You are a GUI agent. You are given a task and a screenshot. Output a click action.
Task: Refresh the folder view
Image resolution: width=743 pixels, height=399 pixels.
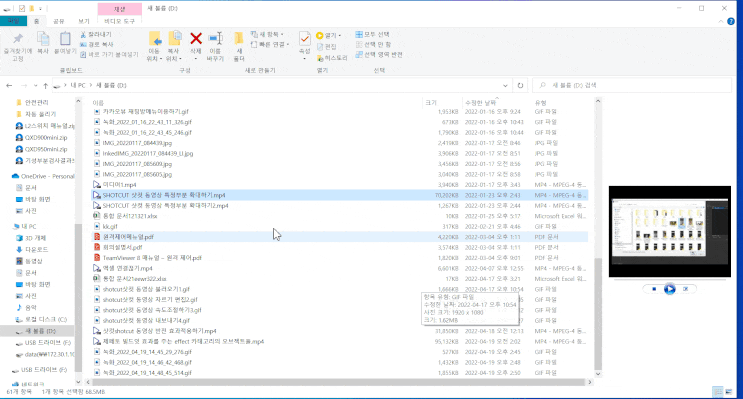click(520, 85)
